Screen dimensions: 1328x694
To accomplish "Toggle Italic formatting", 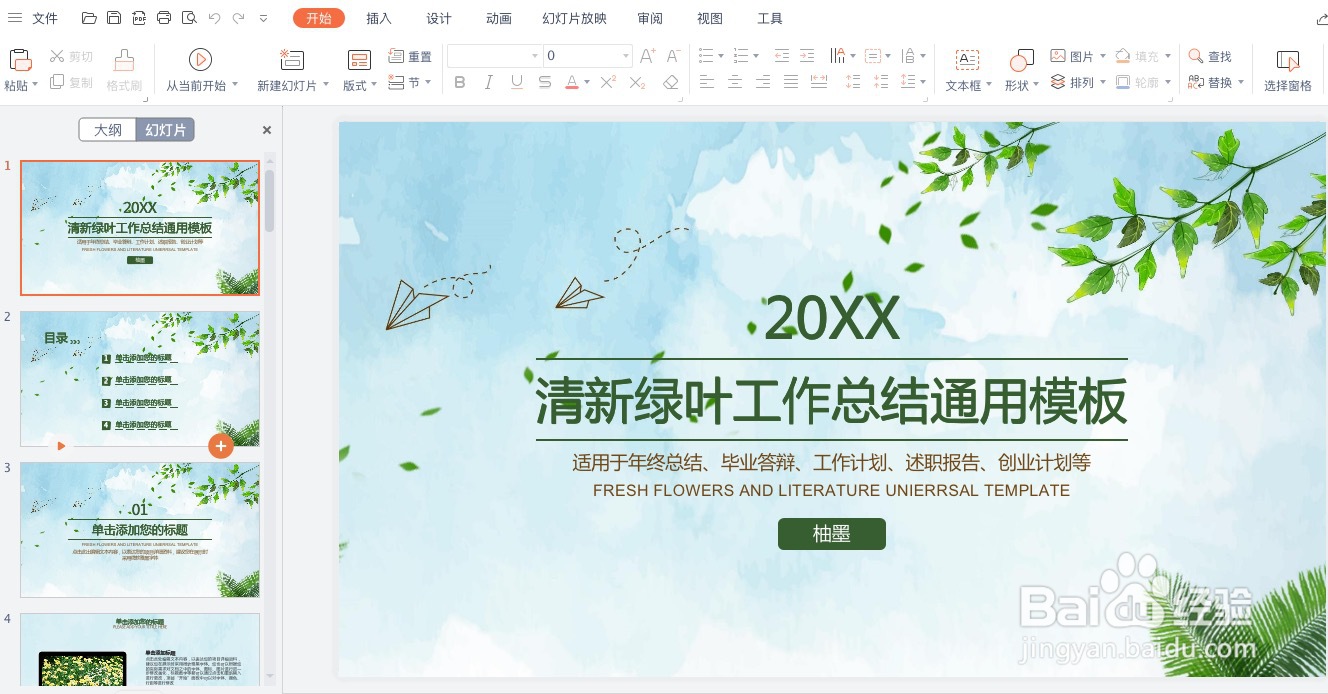I will tap(488, 82).
